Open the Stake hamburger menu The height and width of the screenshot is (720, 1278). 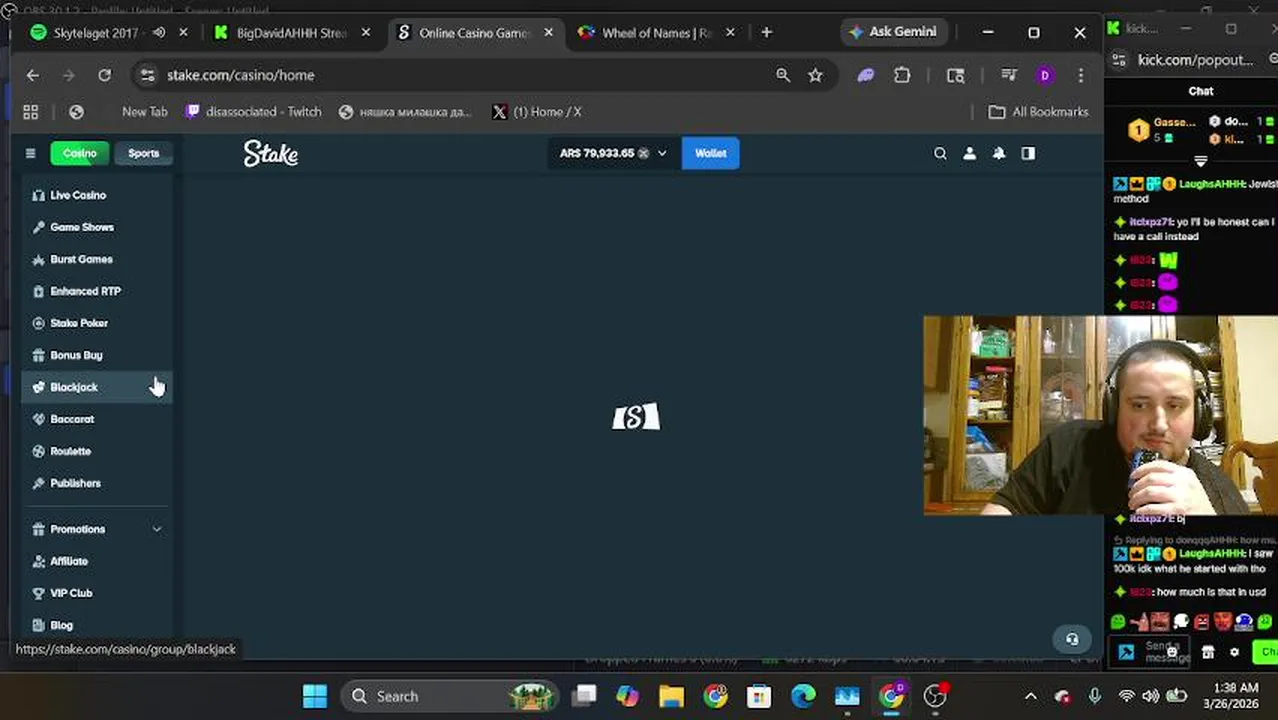(x=30, y=153)
